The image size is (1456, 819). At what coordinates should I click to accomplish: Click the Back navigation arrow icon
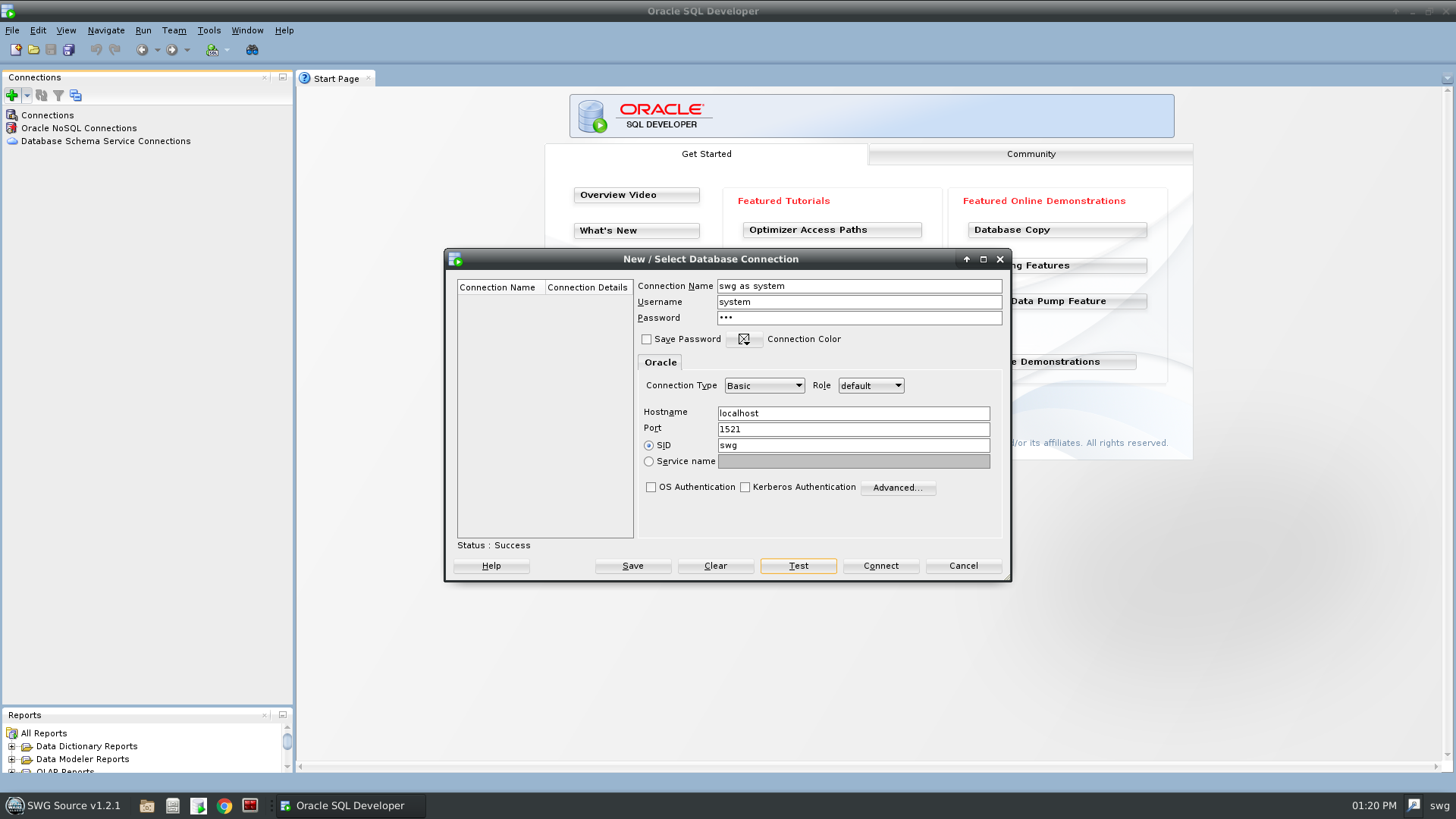click(142, 50)
